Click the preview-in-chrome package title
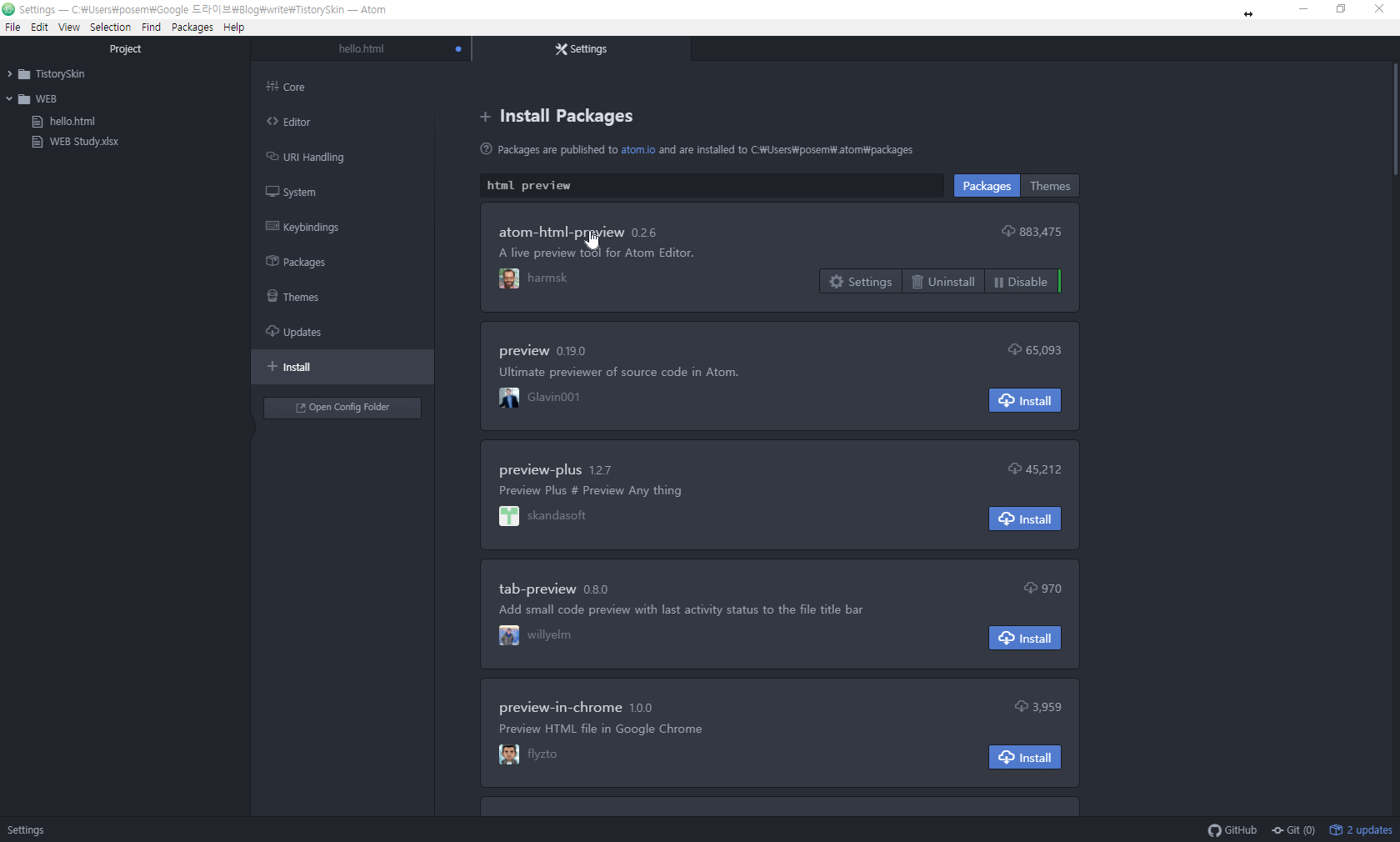Screen dimensions: 1400x842 click(561, 708)
